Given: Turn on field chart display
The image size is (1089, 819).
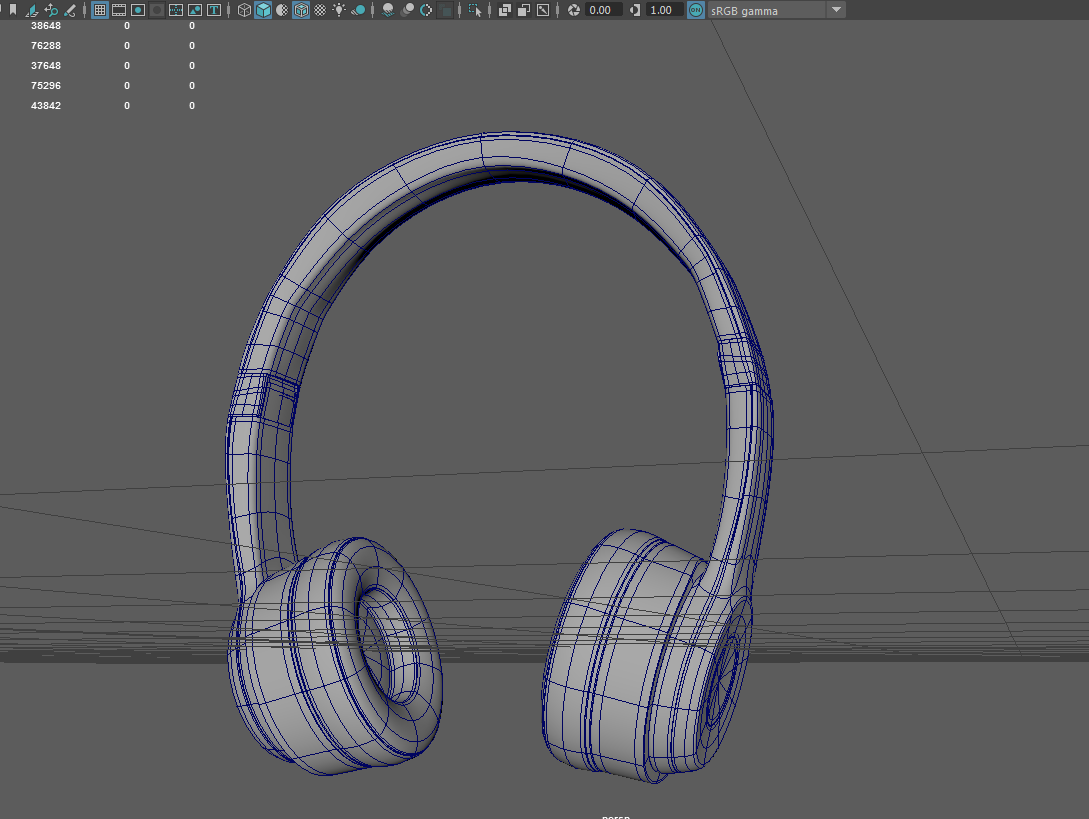Looking at the screenshot, I should click(x=176, y=10).
